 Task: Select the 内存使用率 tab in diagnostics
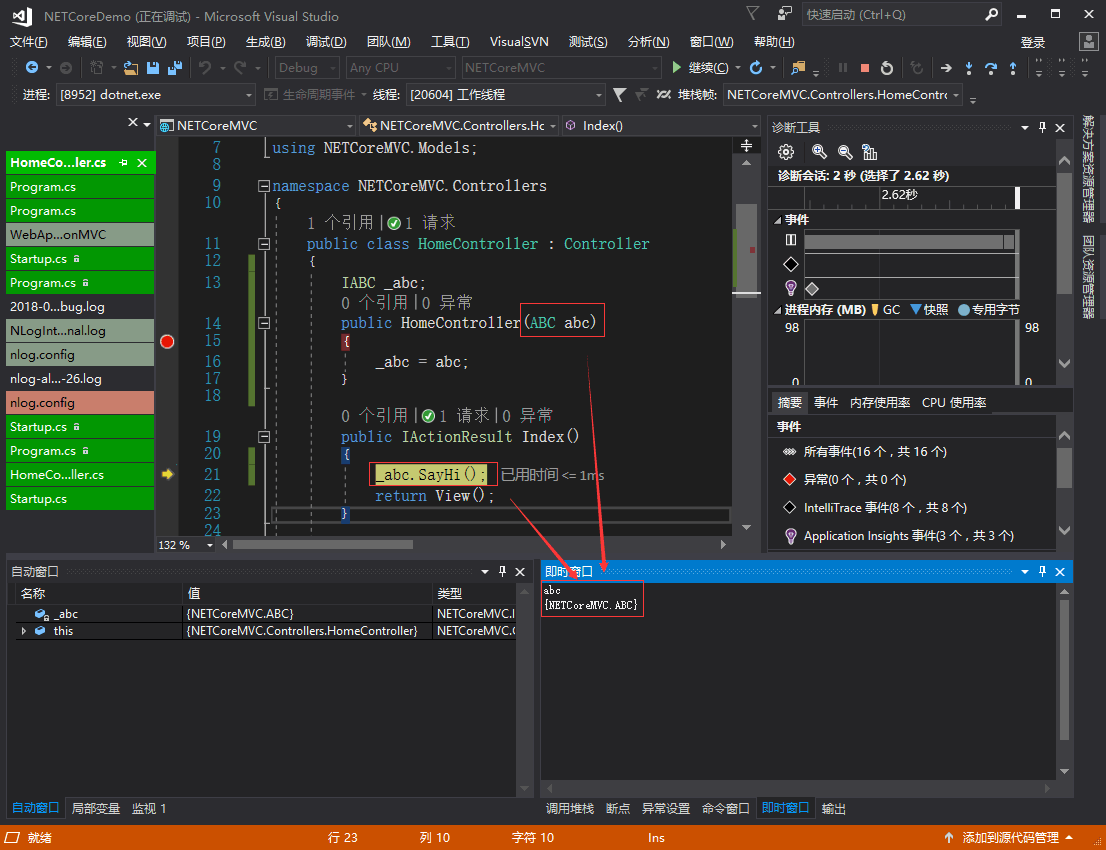tap(880, 402)
